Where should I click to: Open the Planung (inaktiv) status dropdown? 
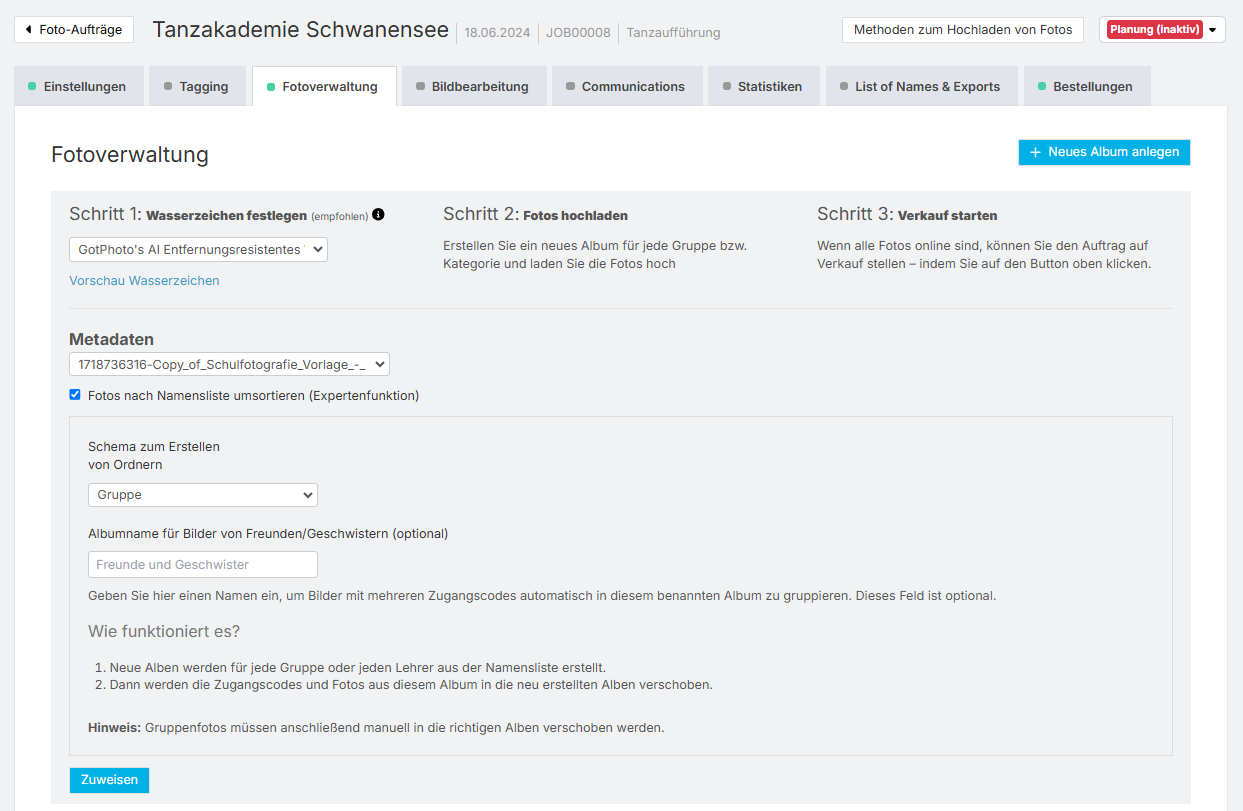(x=1162, y=30)
